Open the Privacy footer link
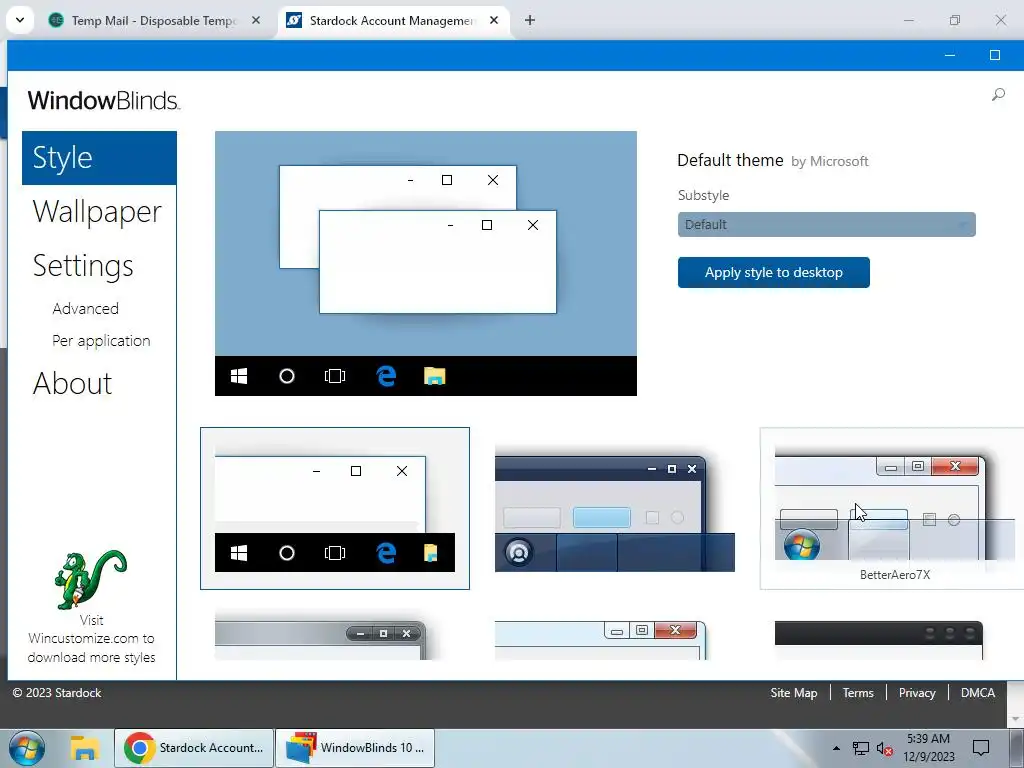Viewport: 1024px width, 768px height. click(x=917, y=693)
